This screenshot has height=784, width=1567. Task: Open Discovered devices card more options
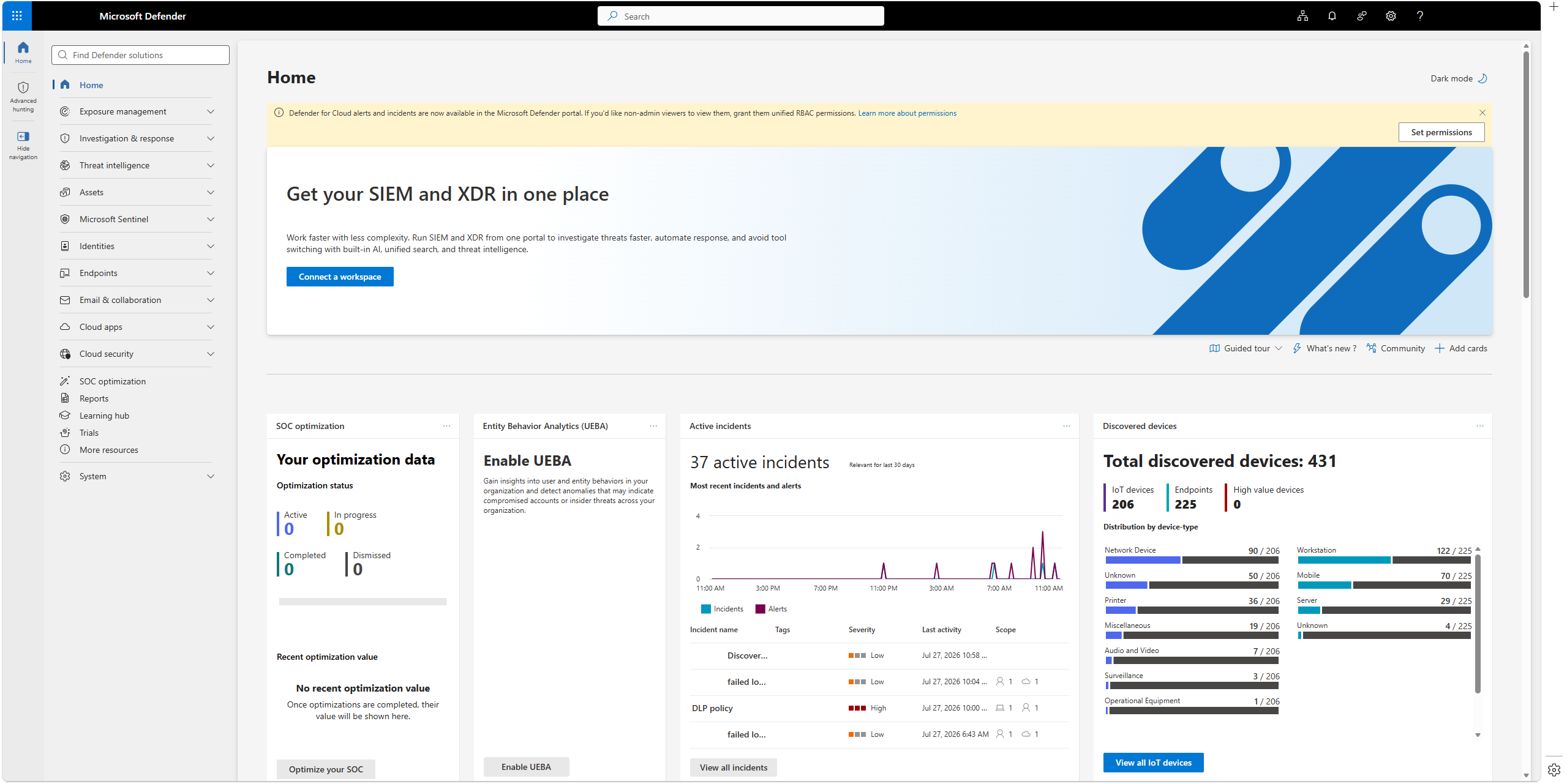[1480, 426]
